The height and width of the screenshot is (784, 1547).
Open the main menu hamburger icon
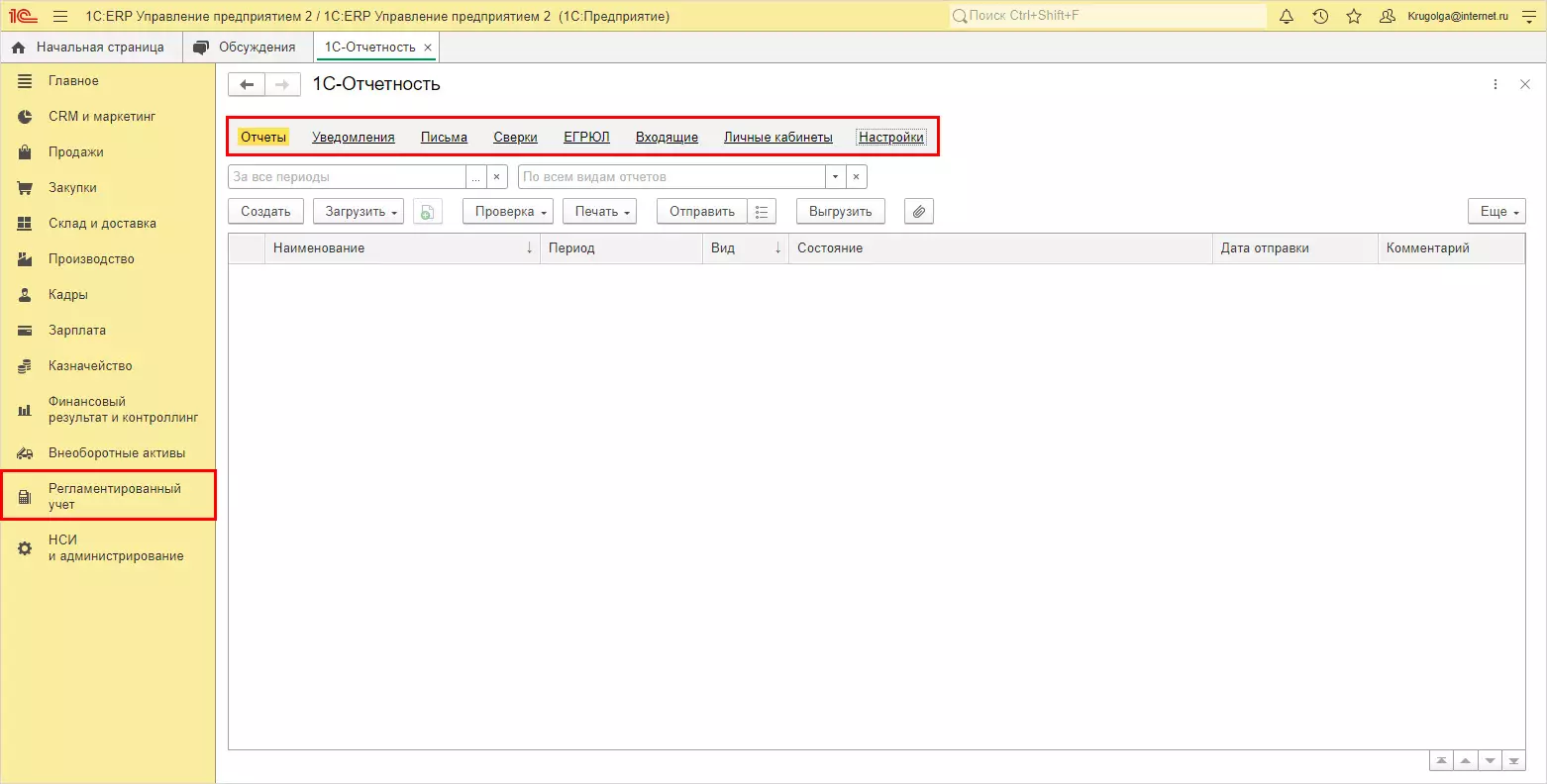click(60, 17)
